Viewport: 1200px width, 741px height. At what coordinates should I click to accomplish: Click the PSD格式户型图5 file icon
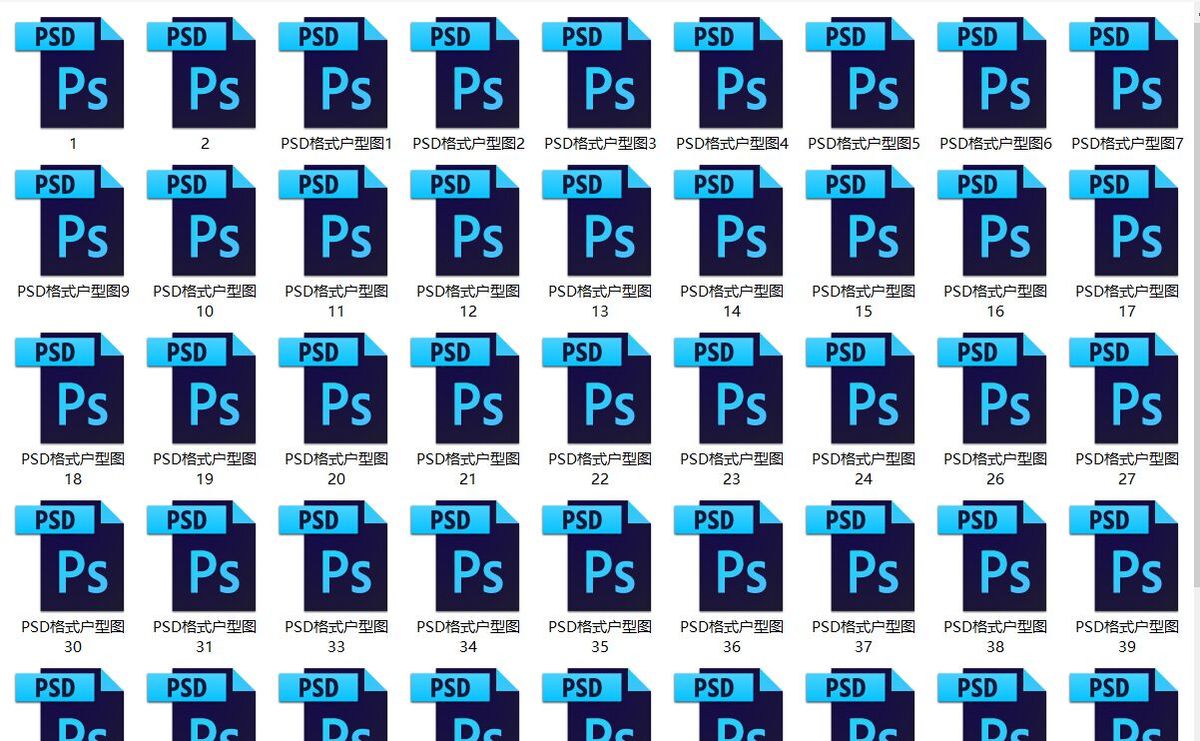pos(864,75)
